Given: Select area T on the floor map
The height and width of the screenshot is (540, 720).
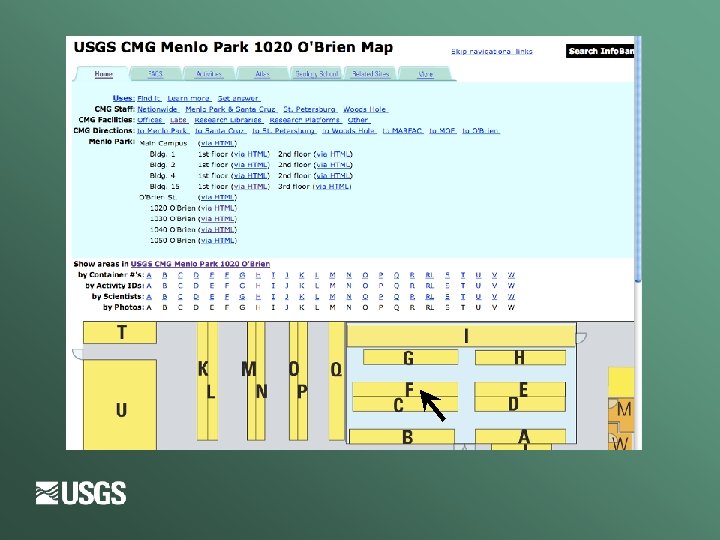Looking at the screenshot, I should pyautogui.click(x=120, y=332).
